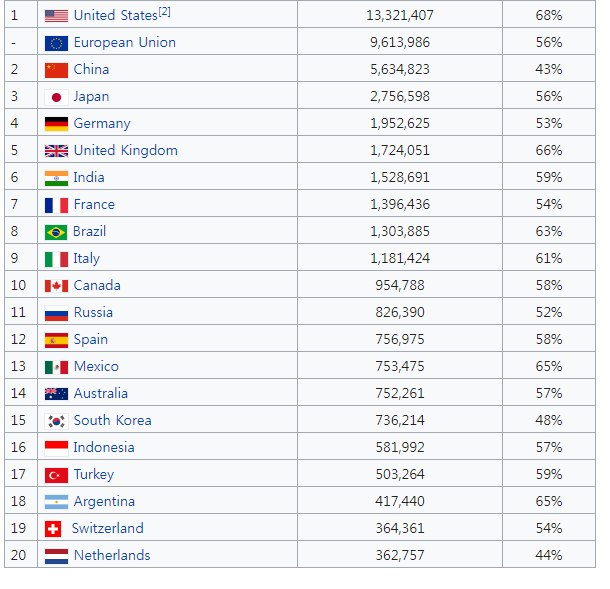Click the France flag icon
Screen dimensions: 610x589
(56, 205)
